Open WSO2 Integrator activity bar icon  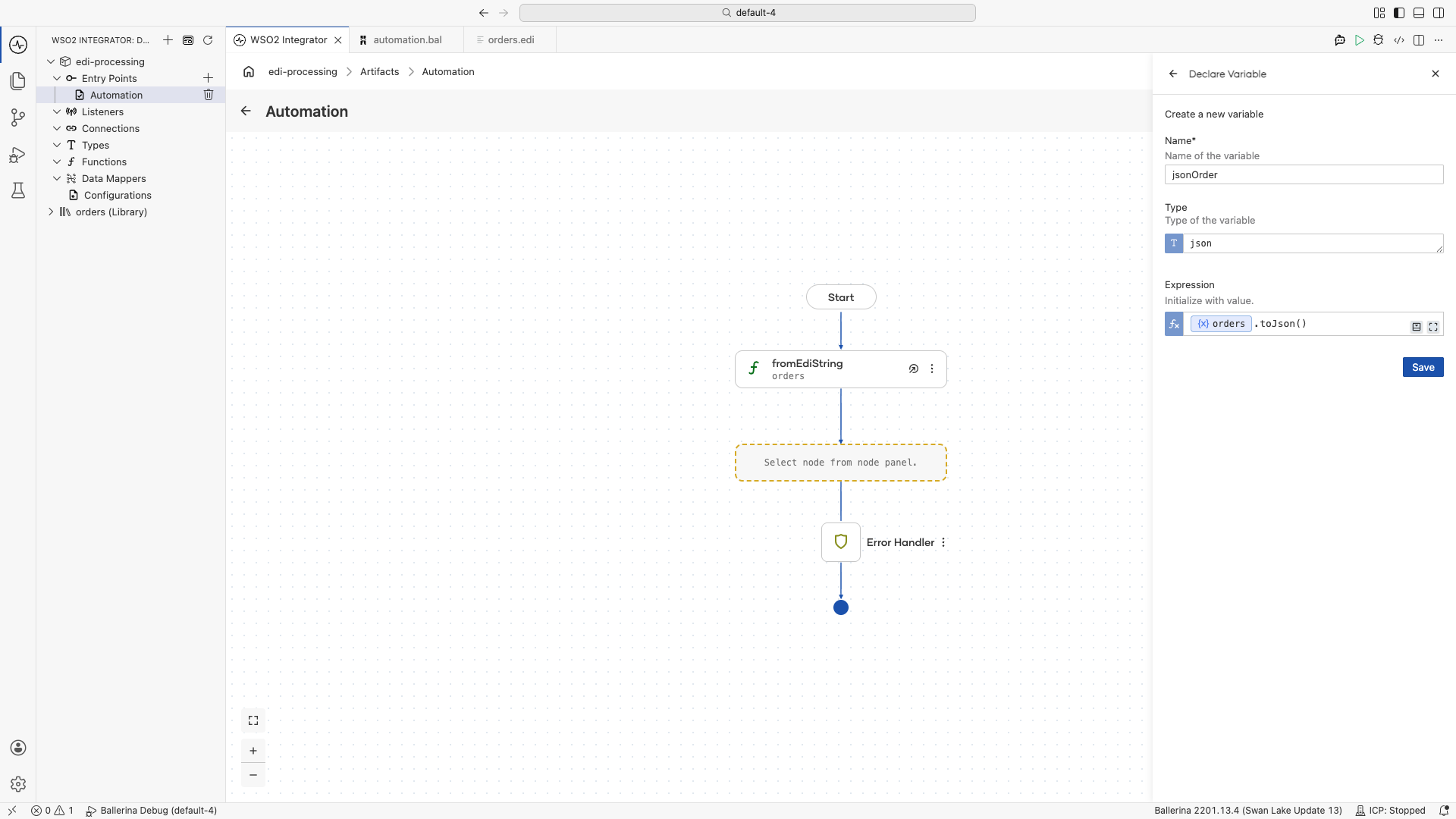point(18,45)
